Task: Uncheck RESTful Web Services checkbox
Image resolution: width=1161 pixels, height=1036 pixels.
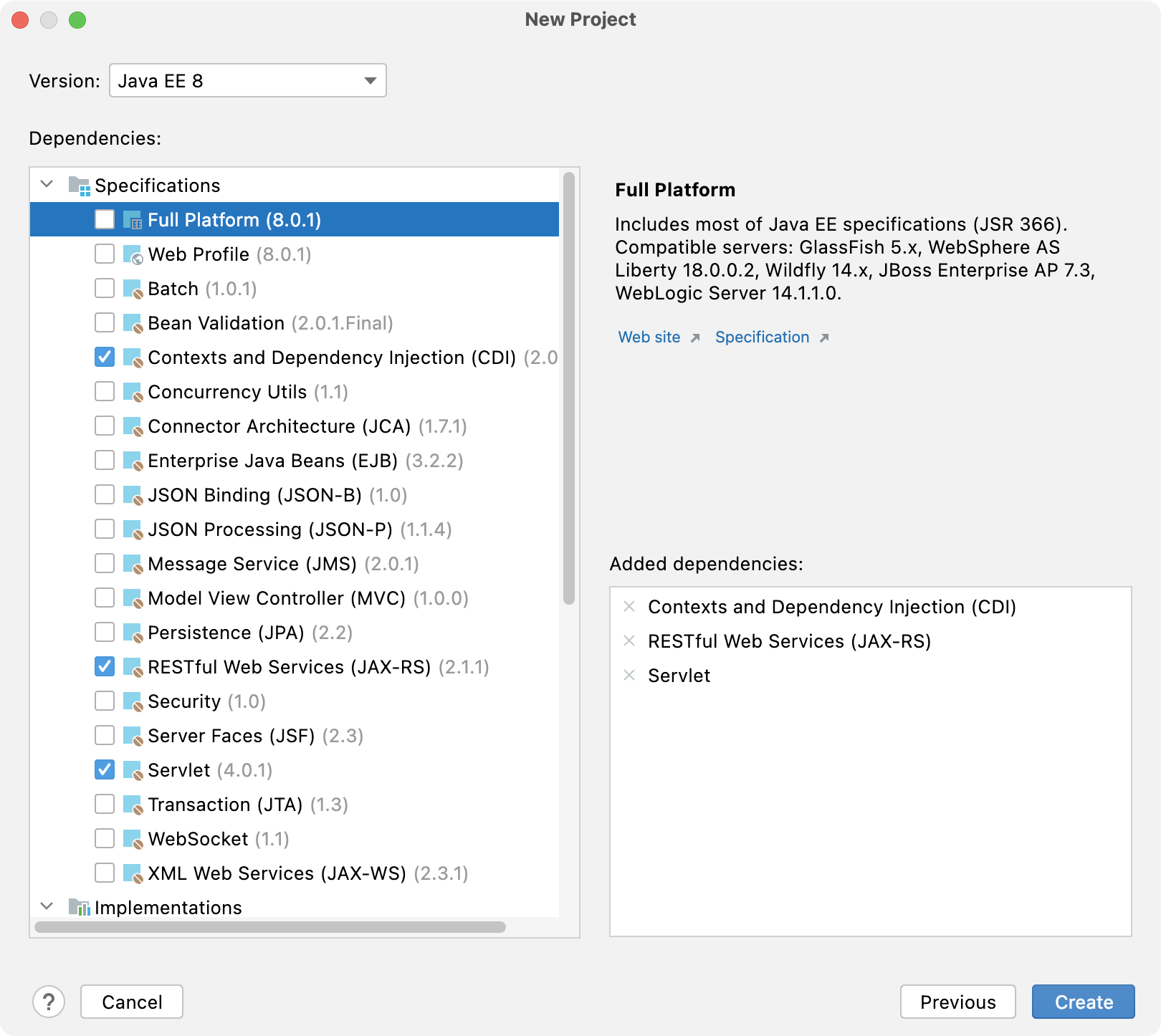Action: point(105,666)
